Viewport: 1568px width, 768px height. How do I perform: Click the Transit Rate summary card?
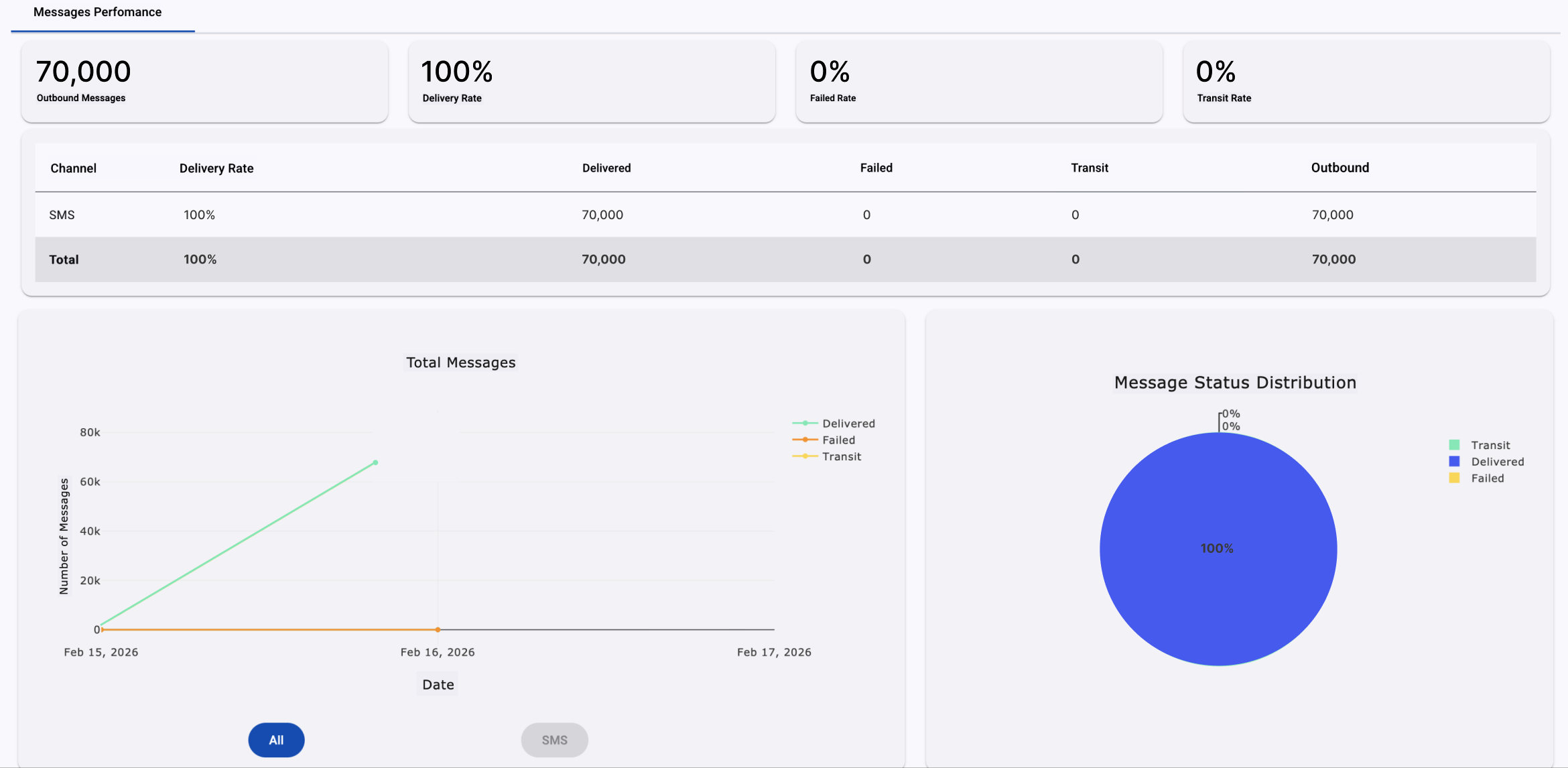pos(1366,82)
